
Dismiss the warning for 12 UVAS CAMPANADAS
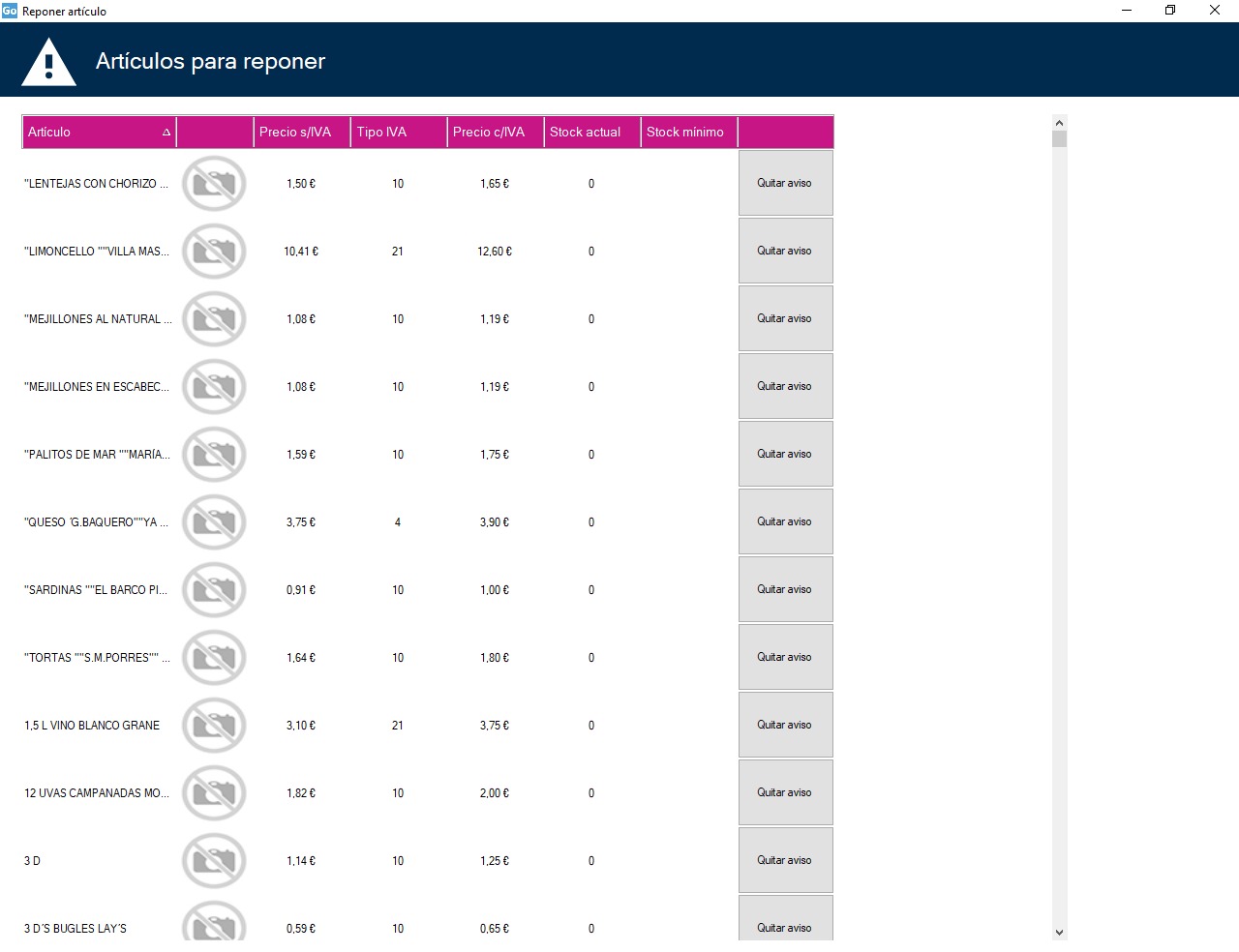pos(785,792)
